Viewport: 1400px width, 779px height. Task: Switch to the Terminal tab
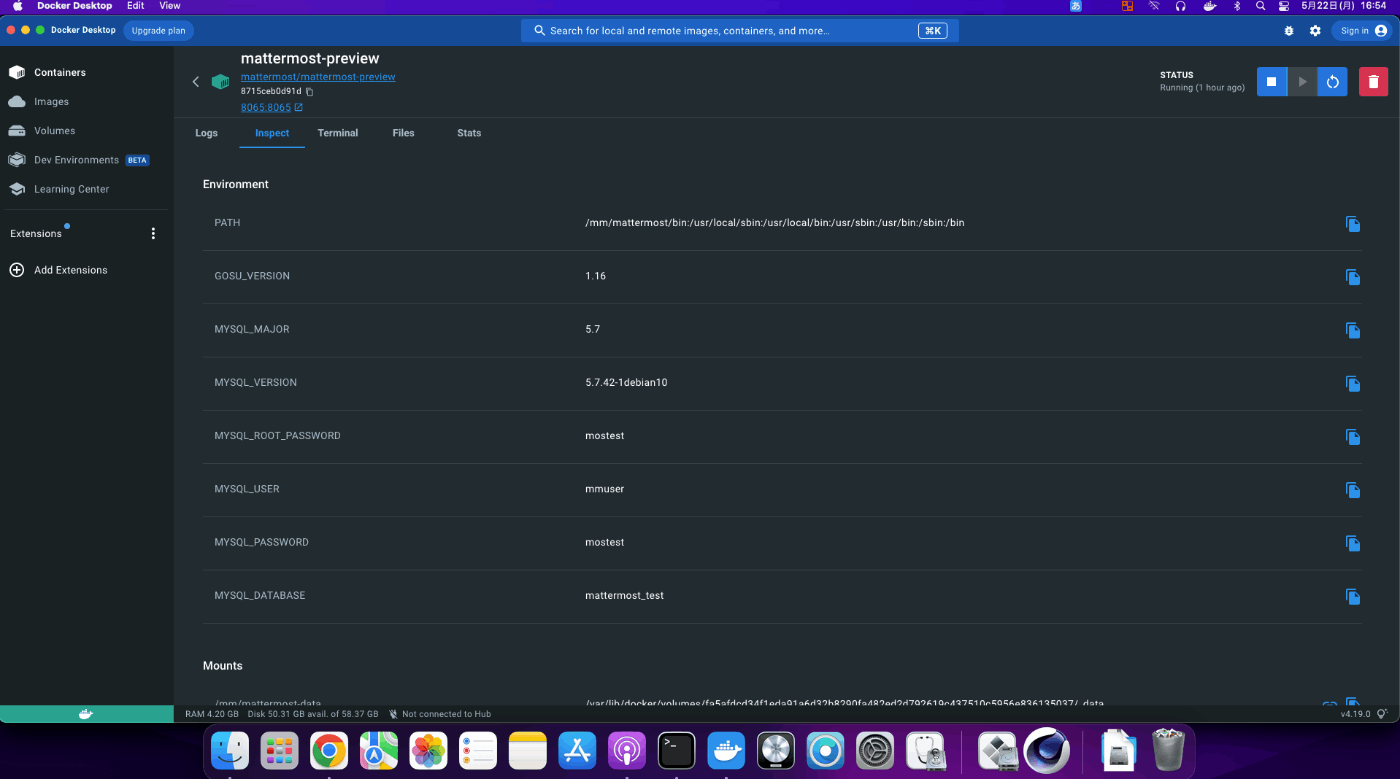coord(338,133)
